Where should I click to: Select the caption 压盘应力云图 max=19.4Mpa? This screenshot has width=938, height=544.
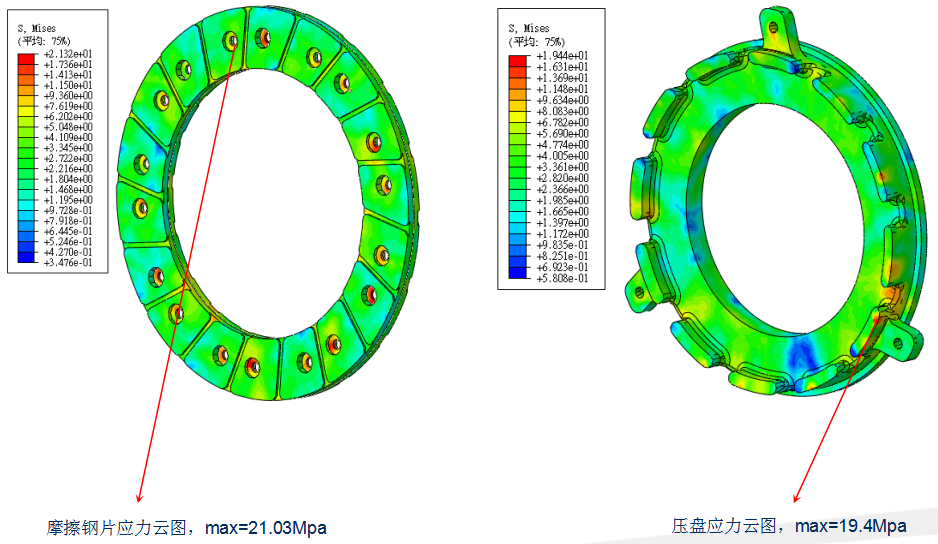click(788, 525)
